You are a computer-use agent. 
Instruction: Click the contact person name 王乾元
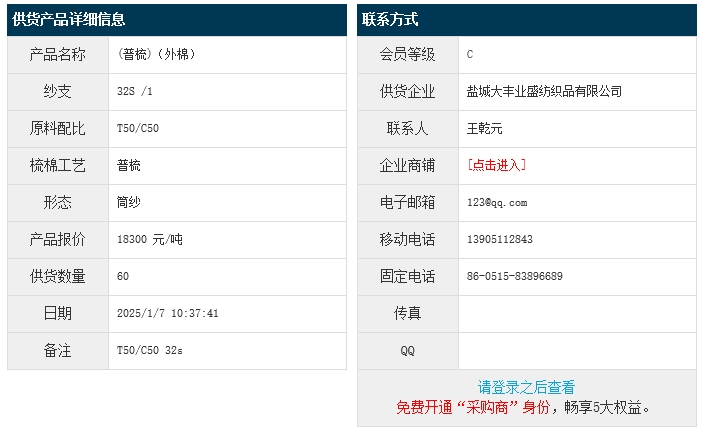pos(485,128)
